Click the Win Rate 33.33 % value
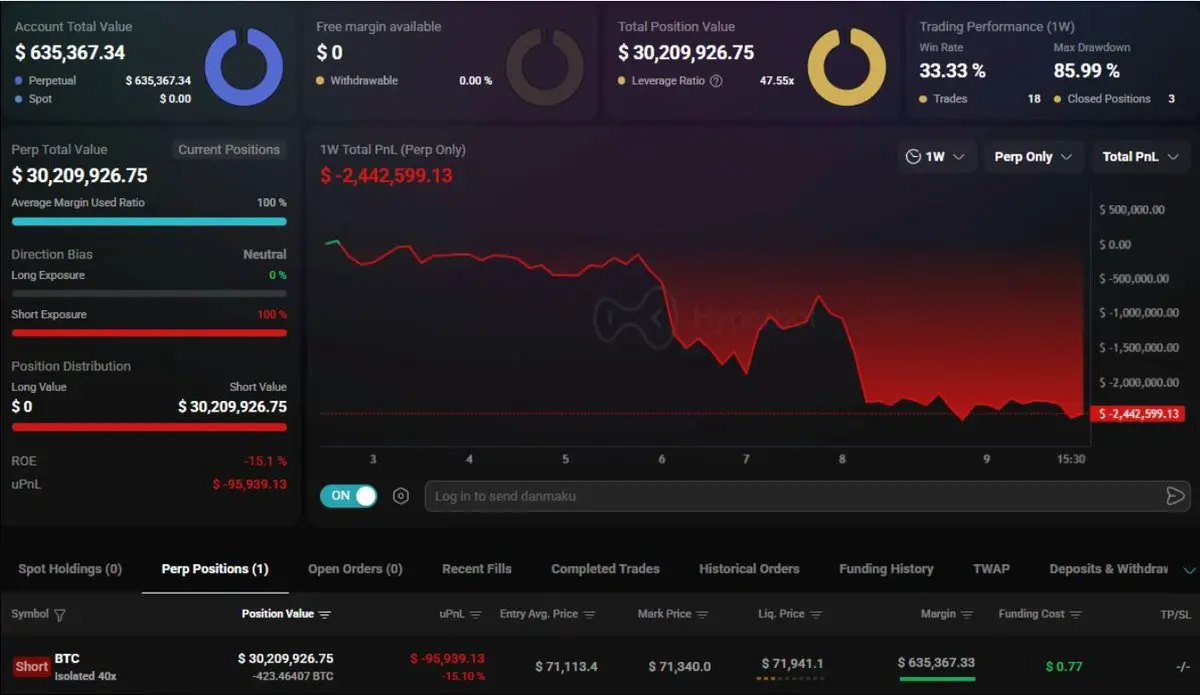The height and width of the screenshot is (695, 1200). click(952, 71)
